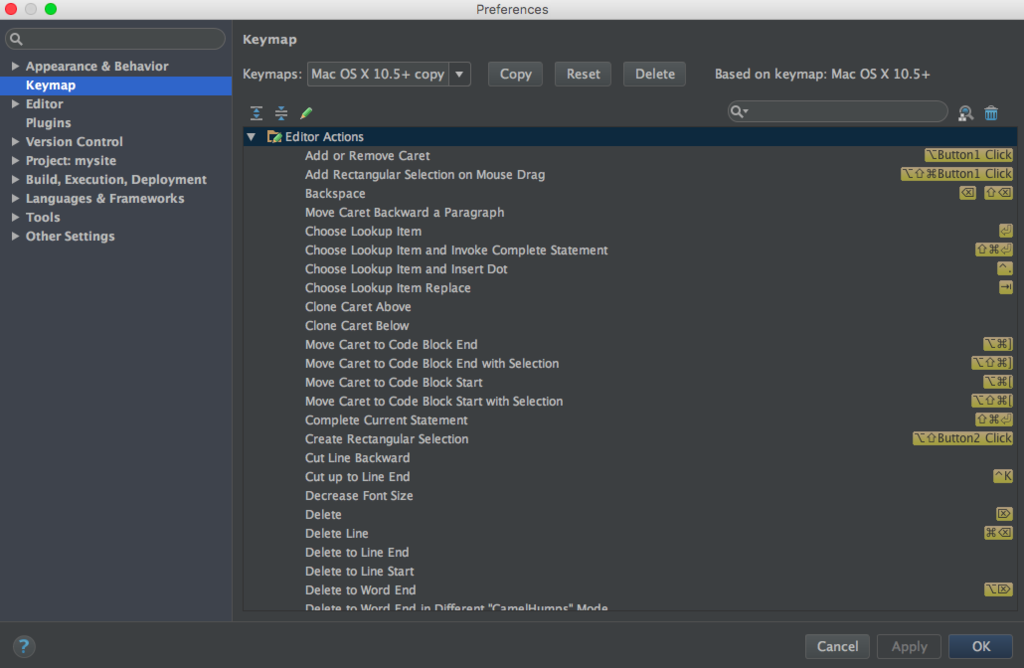Image resolution: width=1024 pixels, height=668 pixels.
Task: Click the Copy keymap button
Action: coord(515,74)
